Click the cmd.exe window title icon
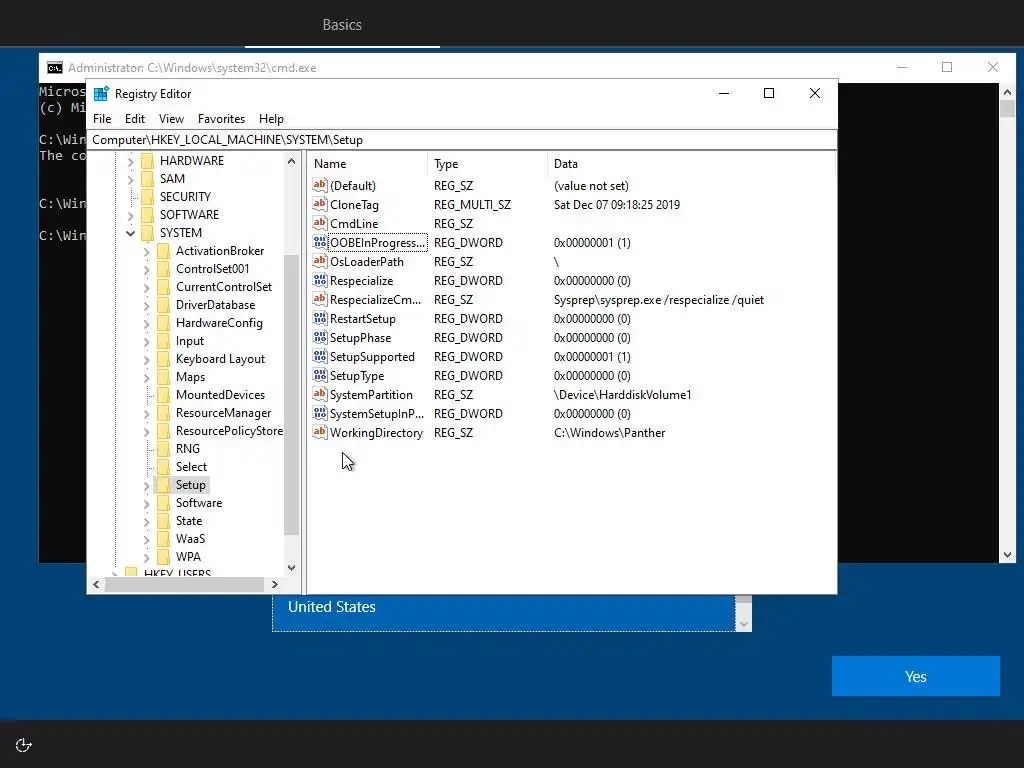Image resolution: width=1024 pixels, height=768 pixels. click(55, 68)
